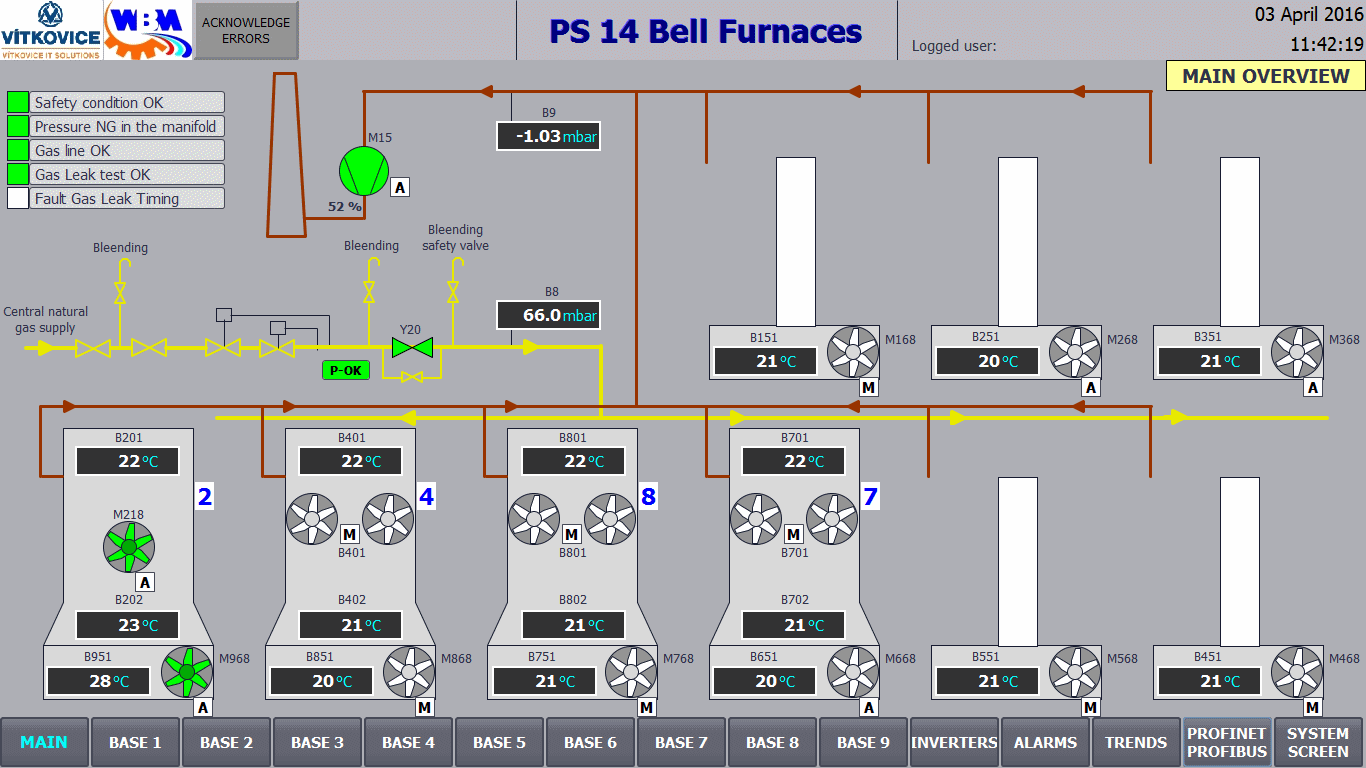Click the M568 fan symbol
This screenshot has height=768, width=1366.
point(1075,672)
